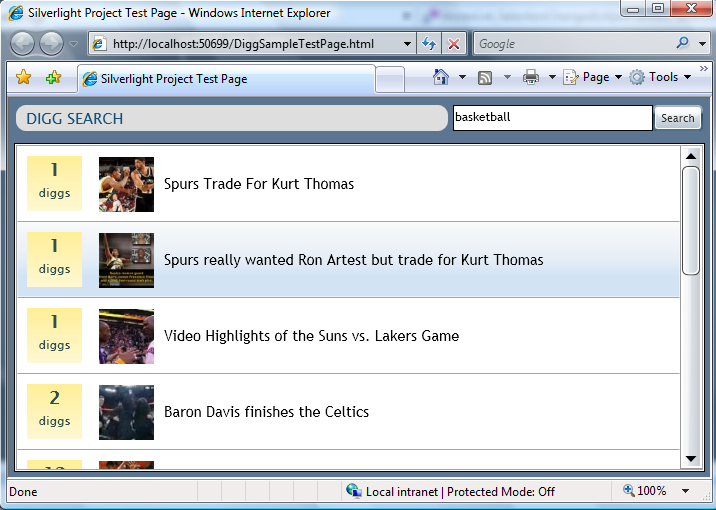Screen dimensions: 716x510
Task: Click the results list scrollbar thumb
Action: [x=691, y=221]
